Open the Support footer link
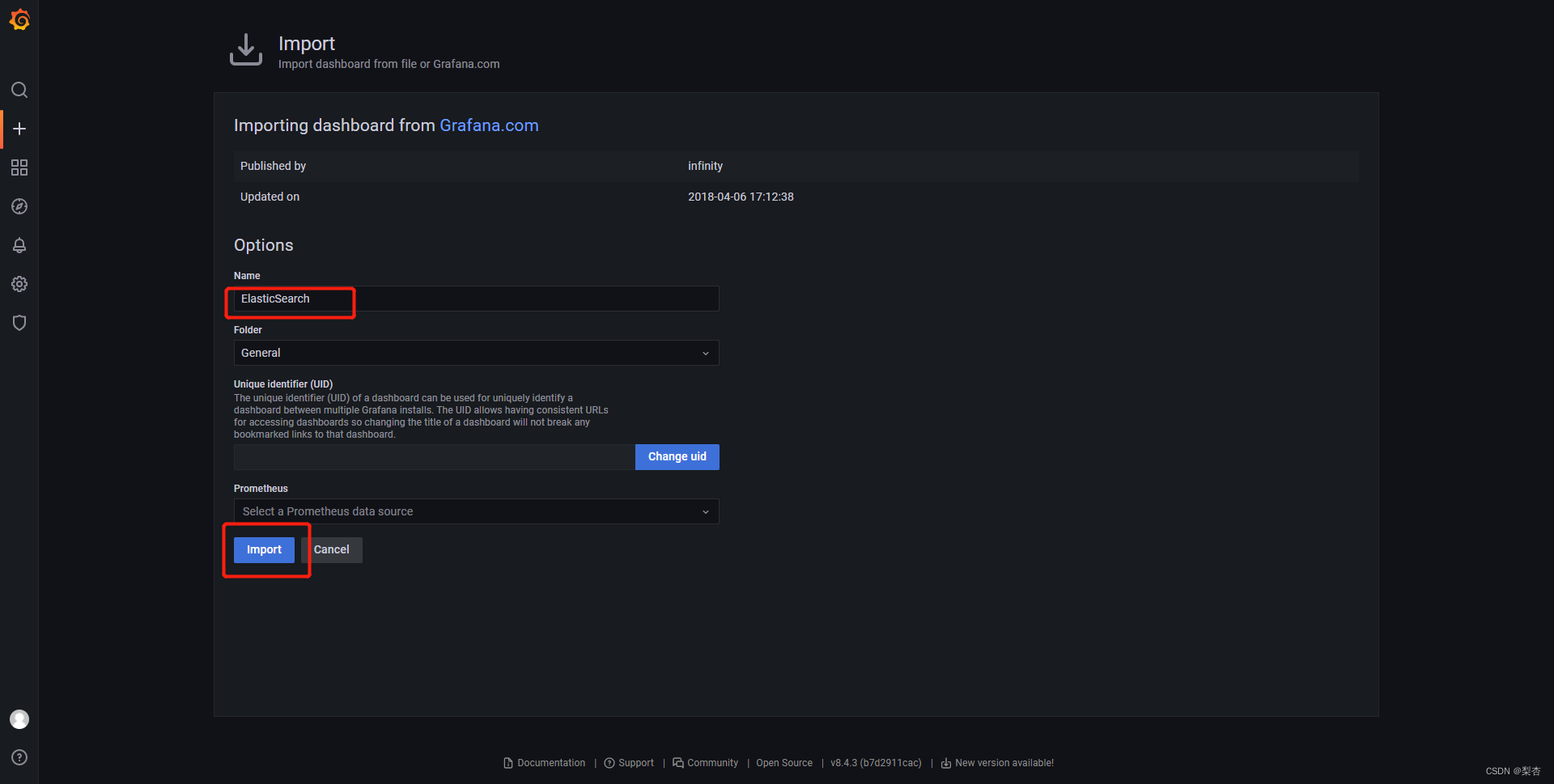 coord(636,763)
